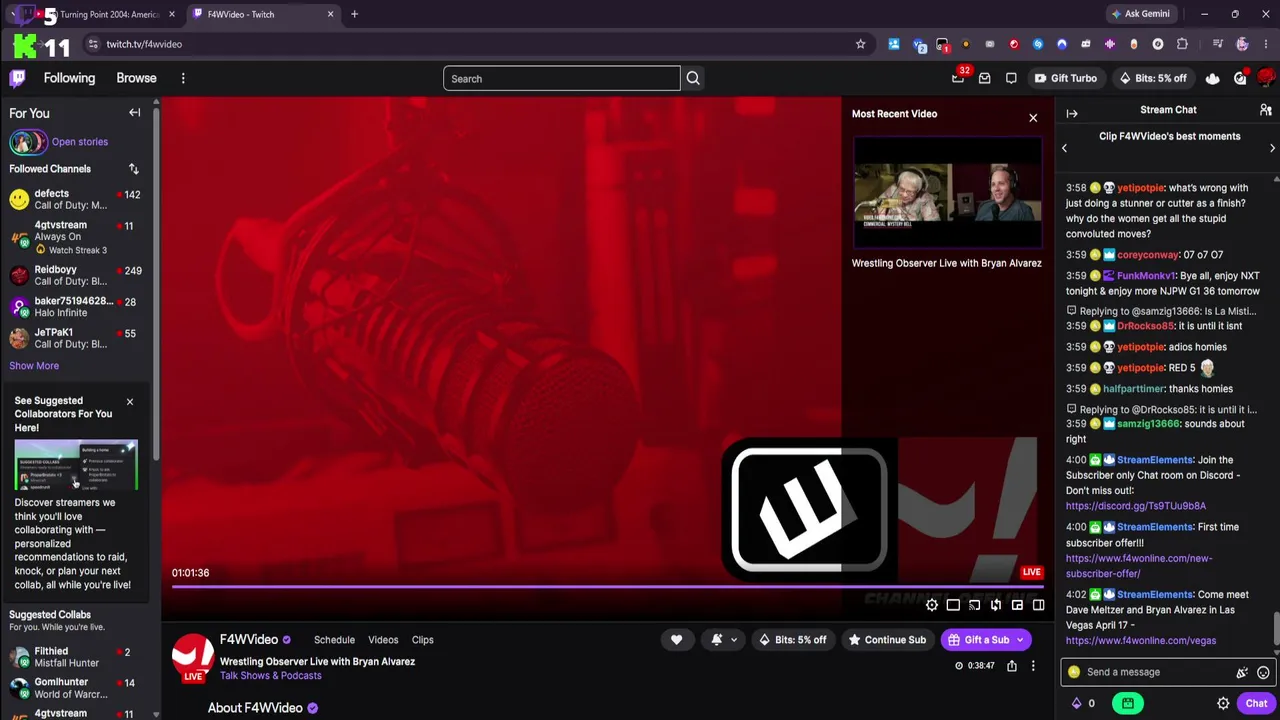View site information in address bar
1280x720 pixels.
(x=93, y=44)
